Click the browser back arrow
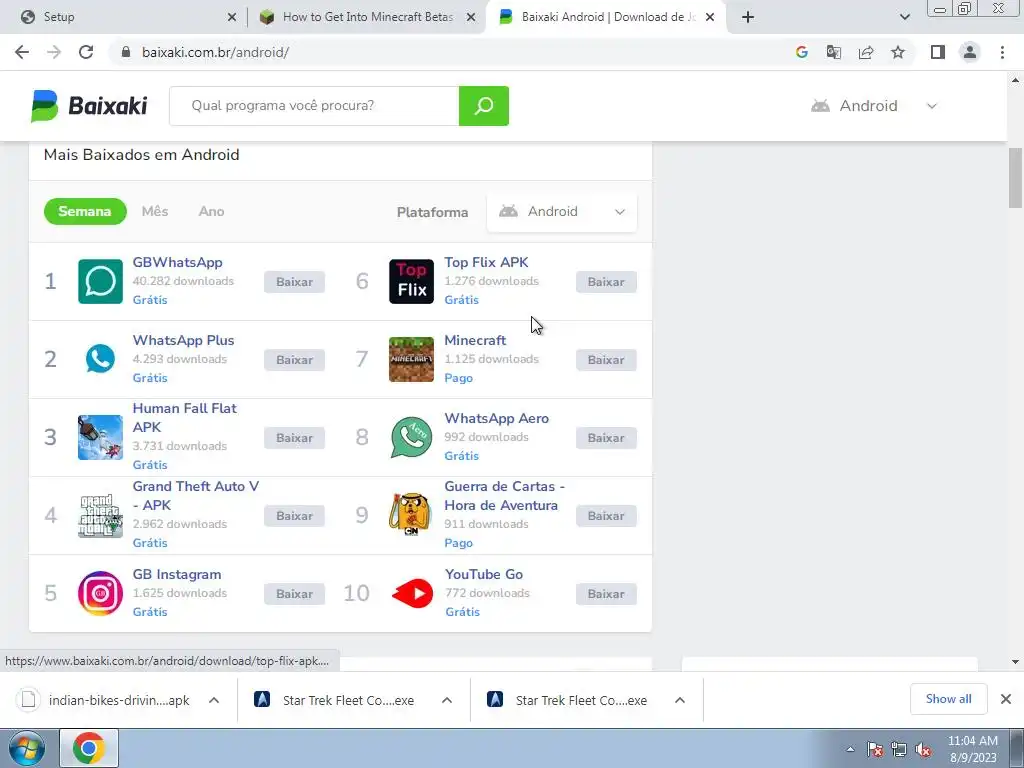This screenshot has height=768, width=1024. [22, 52]
